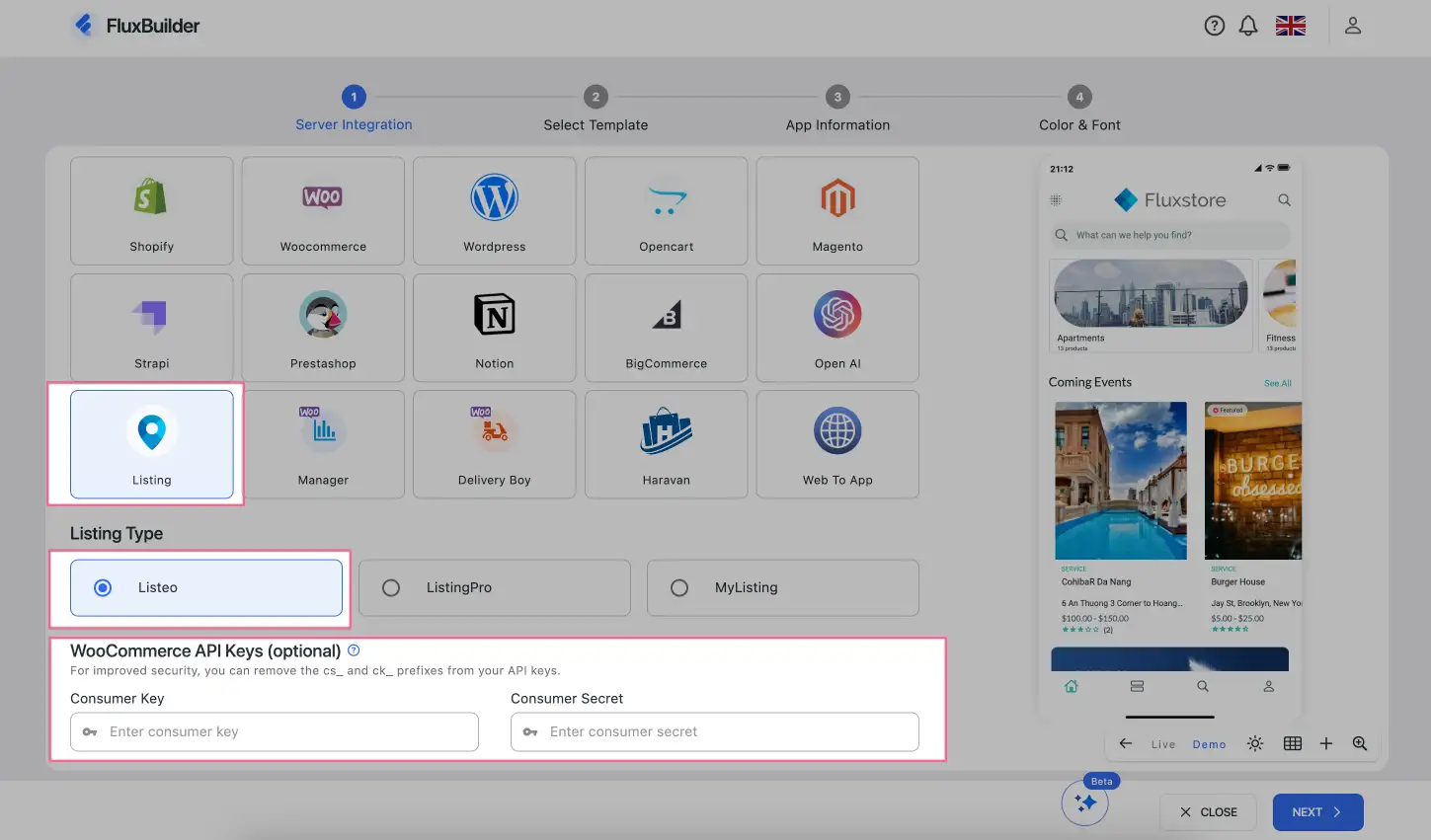The image size is (1431, 840).
Task: Select the Shopify integration tile
Action: pos(151,210)
